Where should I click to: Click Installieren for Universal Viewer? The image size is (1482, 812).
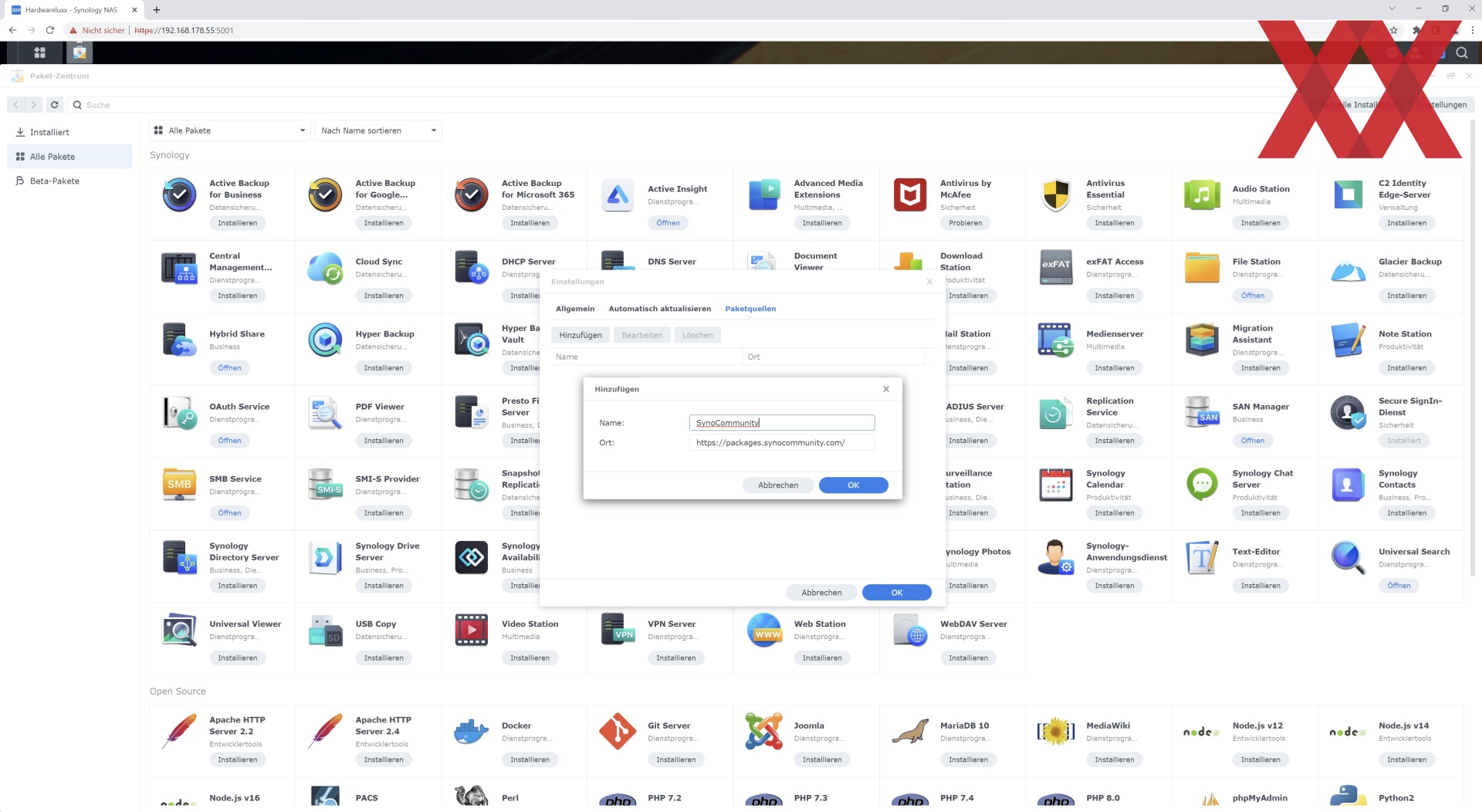pyautogui.click(x=237, y=658)
